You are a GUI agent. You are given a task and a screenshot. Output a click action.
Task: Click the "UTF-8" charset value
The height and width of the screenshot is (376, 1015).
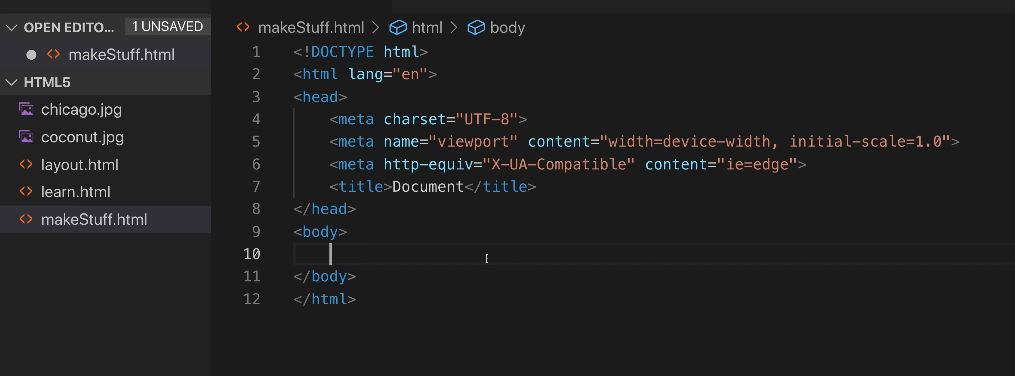[x=487, y=120]
